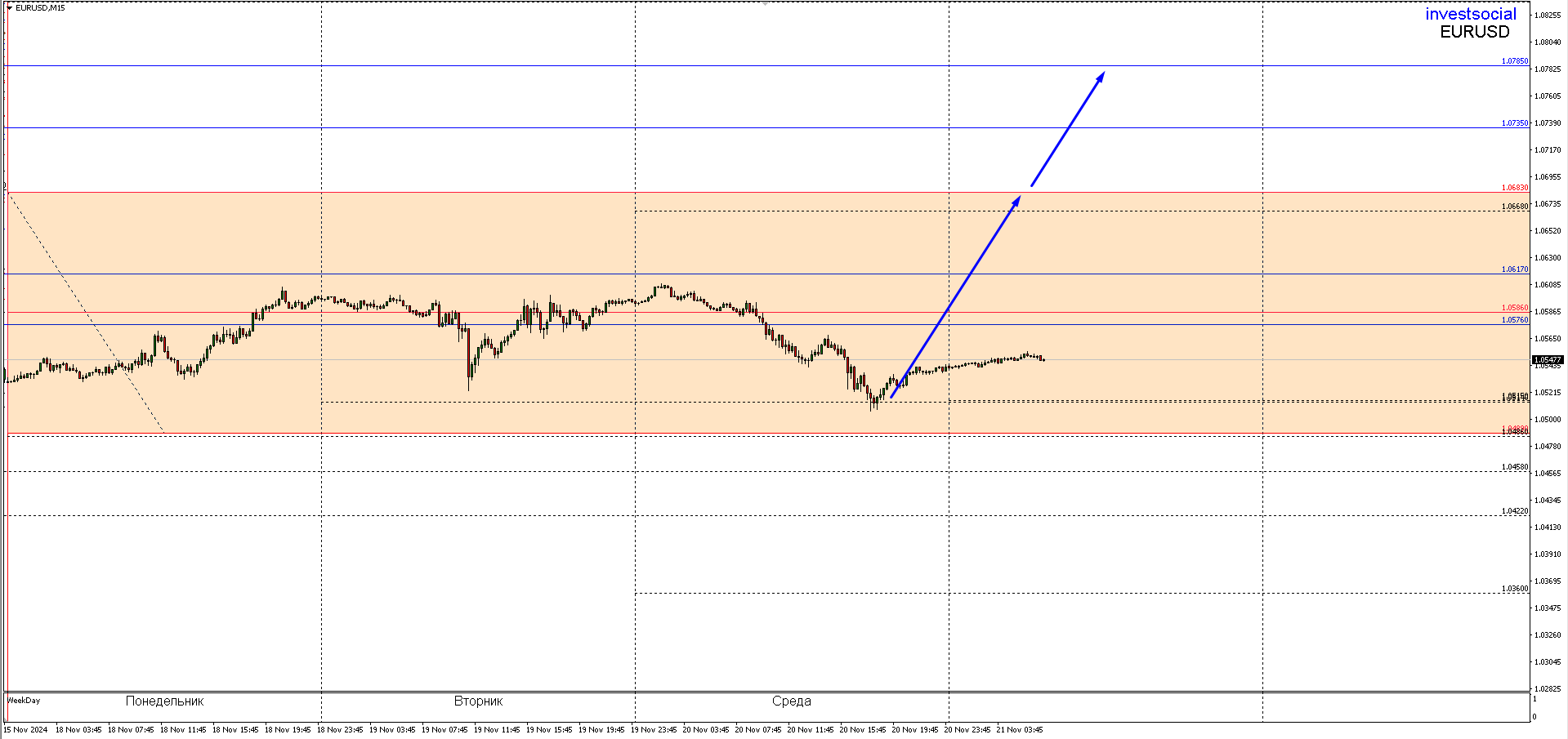Click the 1.07170 price scale value
Image resolution: width=1568 pixels, height=739 pixels.
(x=1548, y=149)
